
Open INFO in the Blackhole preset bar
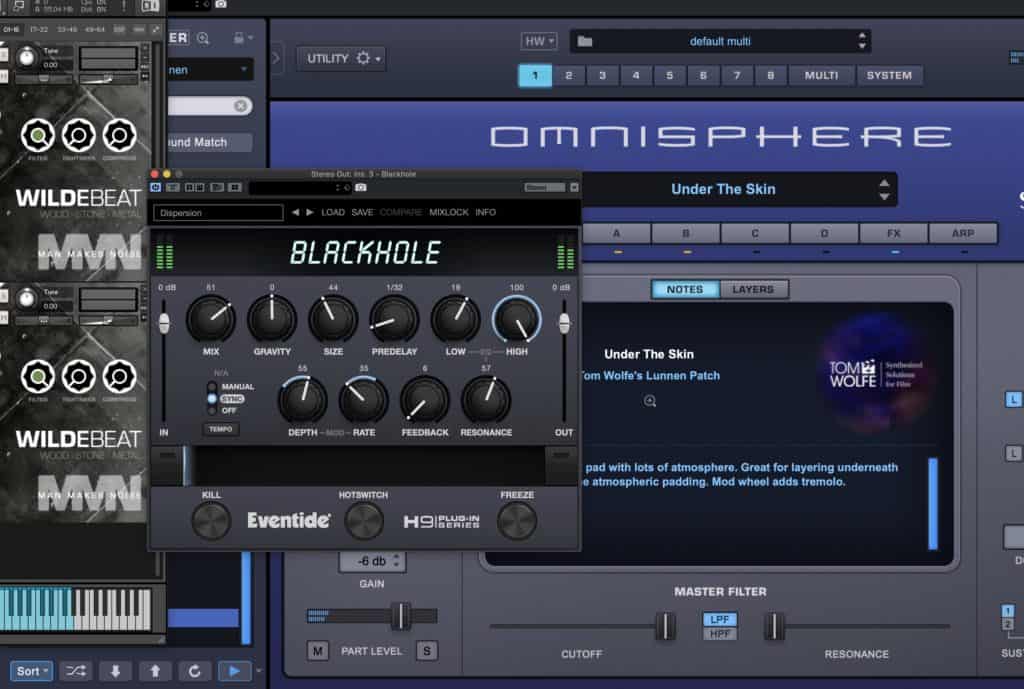tap(485, 212)
